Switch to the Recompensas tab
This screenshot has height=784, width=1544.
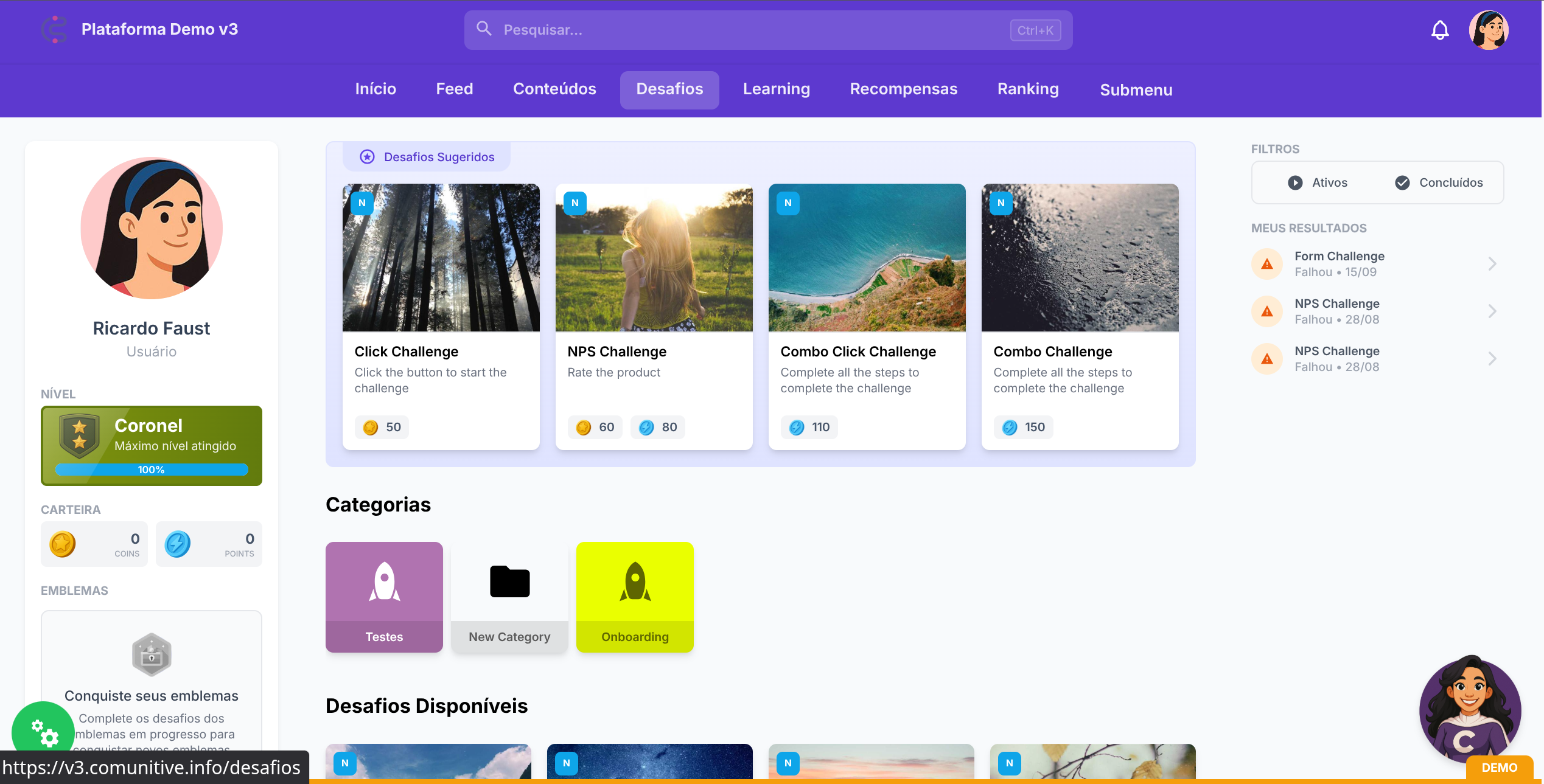coord(903,89)
